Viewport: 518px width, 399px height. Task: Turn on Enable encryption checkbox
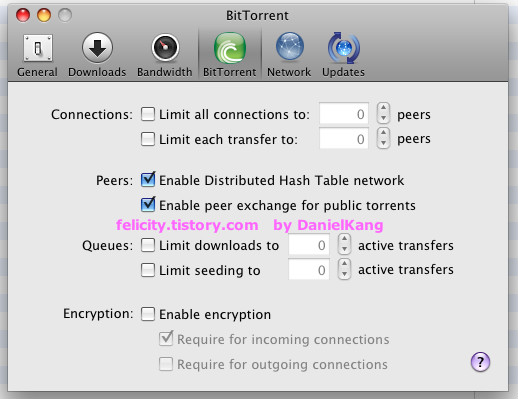pyautogui.click(x=148, y=314)
